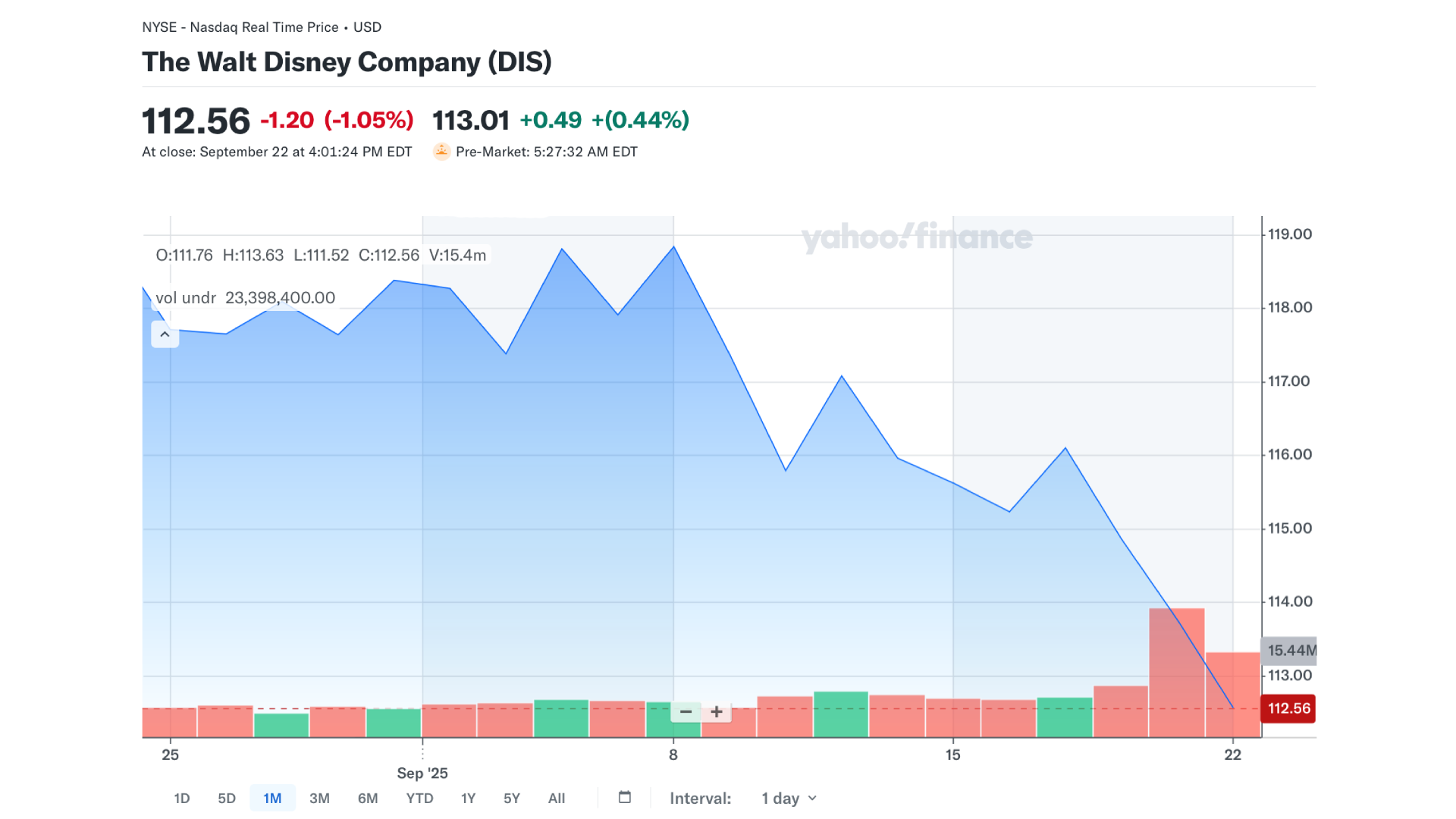The width and height of the screenshot is (1456, 819).
Task: Click the +0.49 +(0.44%) pre-market change
Action: (x=604, y=120)
